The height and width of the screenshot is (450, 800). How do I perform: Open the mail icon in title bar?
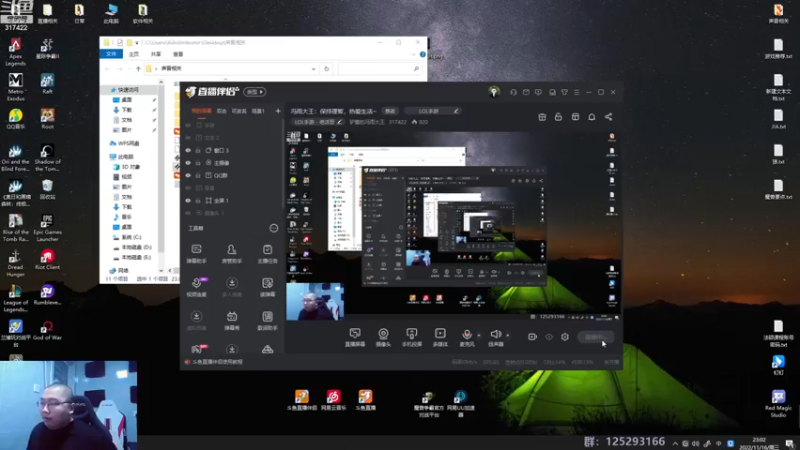[x=526, y=92]
